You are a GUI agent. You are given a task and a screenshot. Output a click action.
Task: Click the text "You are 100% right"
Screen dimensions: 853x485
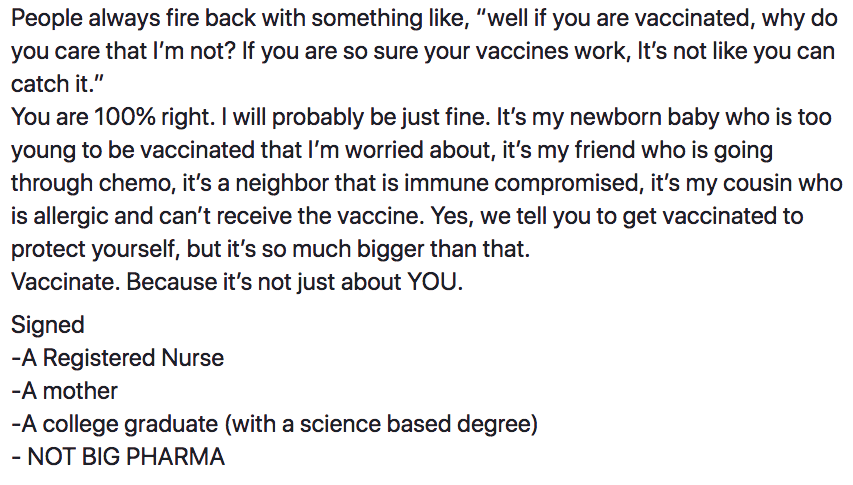[111, 117]
